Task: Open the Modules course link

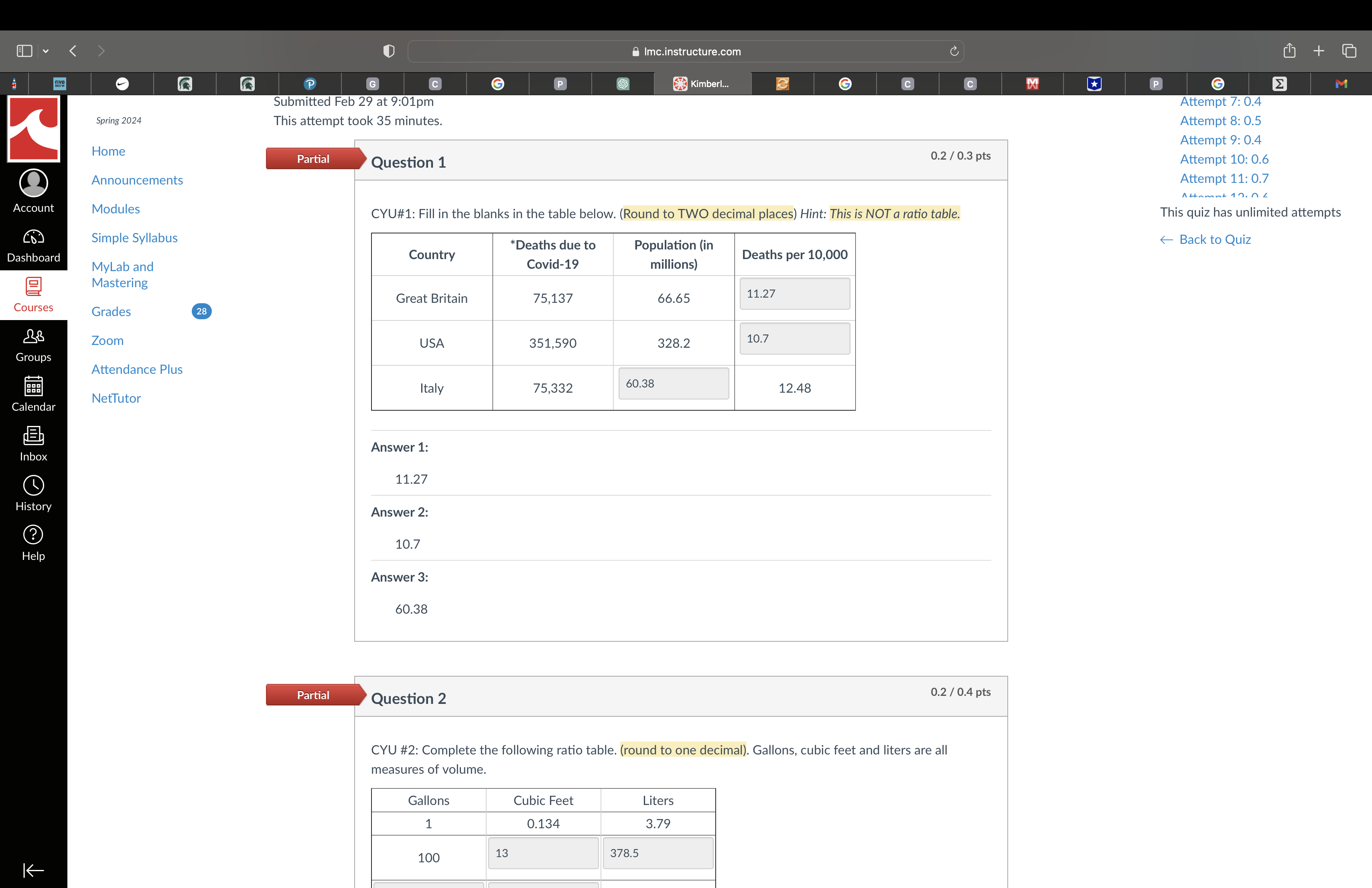Action: coord(115,209)
